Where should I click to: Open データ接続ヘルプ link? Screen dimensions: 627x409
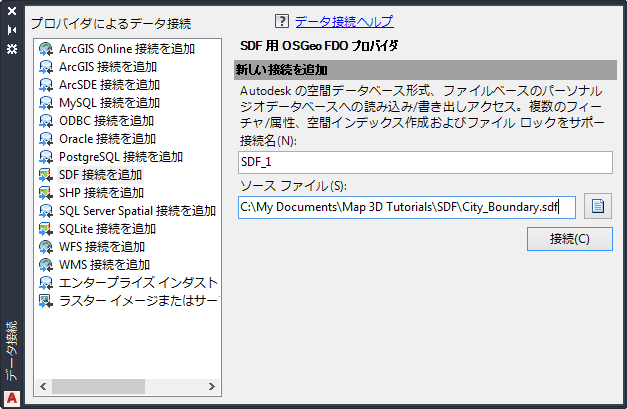(x=344, y=22)
